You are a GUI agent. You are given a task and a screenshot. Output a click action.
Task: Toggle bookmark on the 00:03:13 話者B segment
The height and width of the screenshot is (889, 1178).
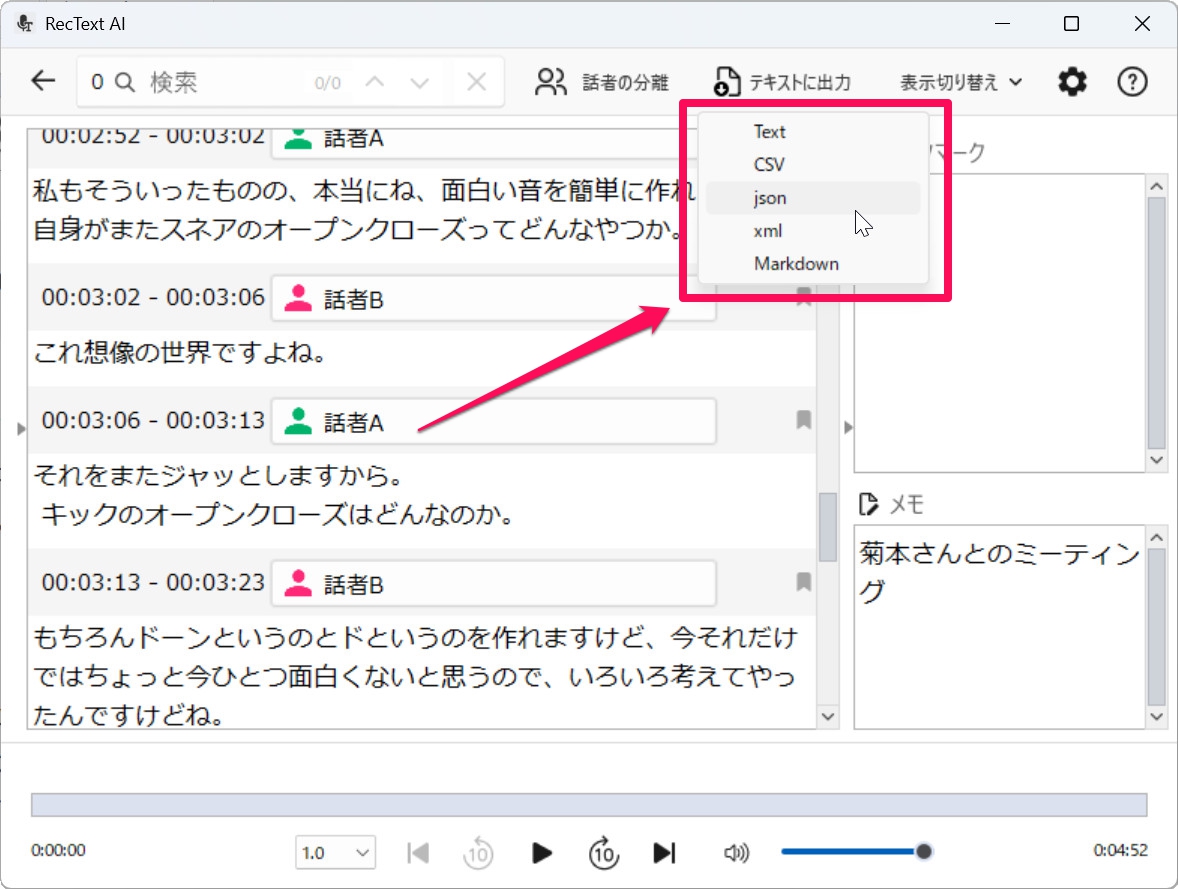[x=803, y=582]
